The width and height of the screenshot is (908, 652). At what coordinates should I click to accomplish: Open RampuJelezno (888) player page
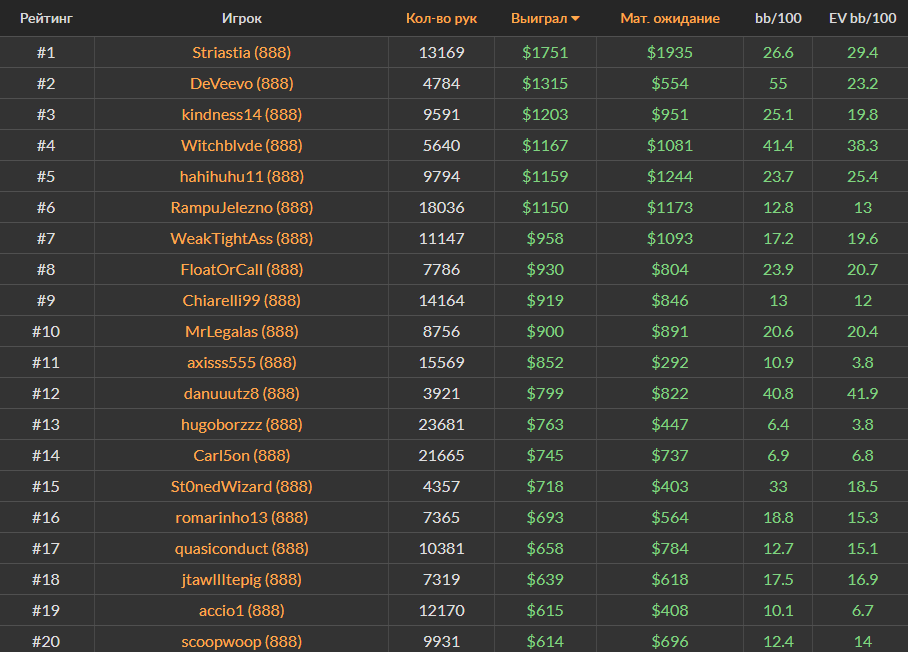[241, 207]
